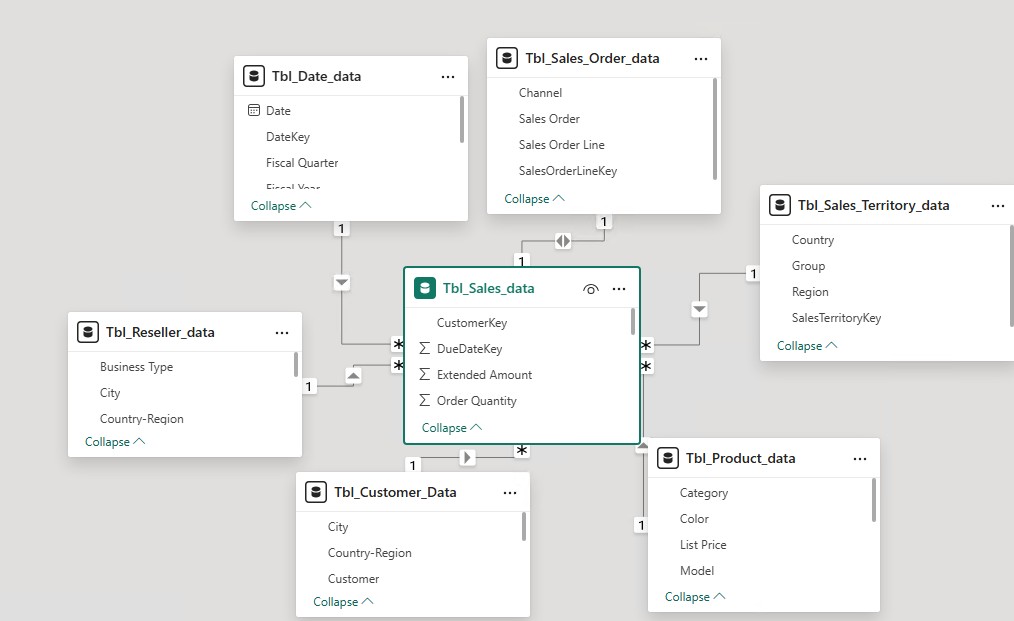The image size is (1014, 621).
Task: Click the Tbl_Sales_Territory_data database icon
Action: (779, 205)
